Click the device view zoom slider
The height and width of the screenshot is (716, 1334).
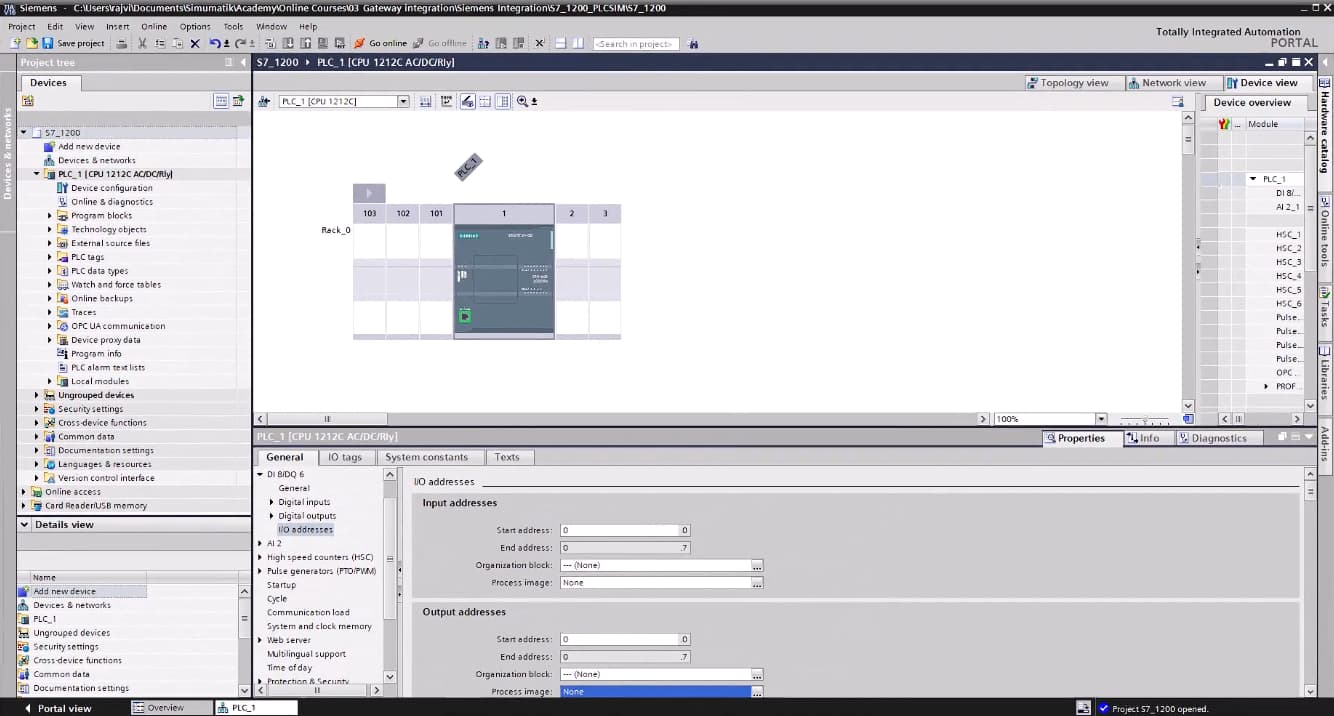[x=1144, y=420]
